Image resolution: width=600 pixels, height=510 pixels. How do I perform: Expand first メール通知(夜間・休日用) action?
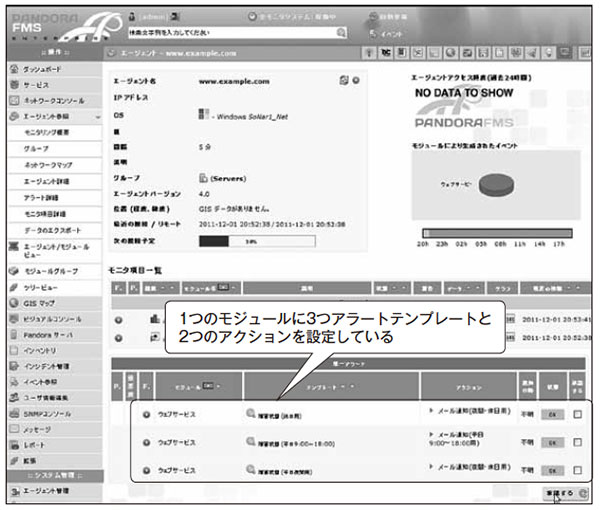click(x=431, y=411)
